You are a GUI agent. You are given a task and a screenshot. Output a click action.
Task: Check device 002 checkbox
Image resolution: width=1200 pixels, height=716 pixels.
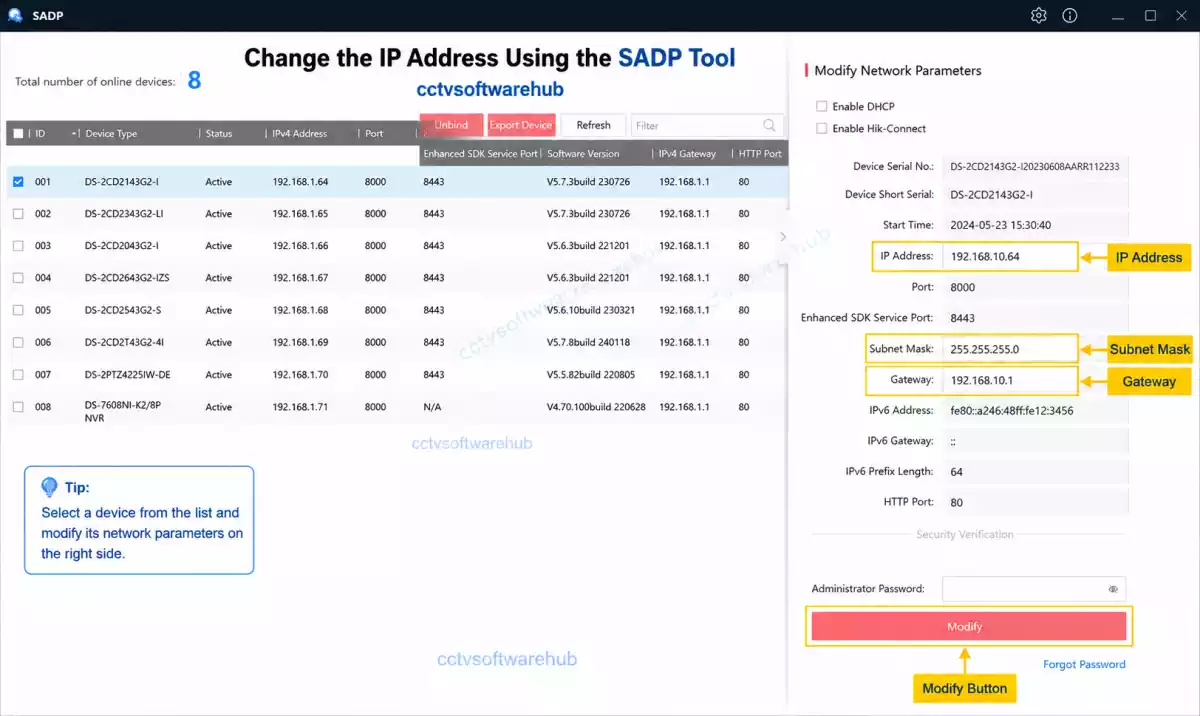(x=18, y=214)
